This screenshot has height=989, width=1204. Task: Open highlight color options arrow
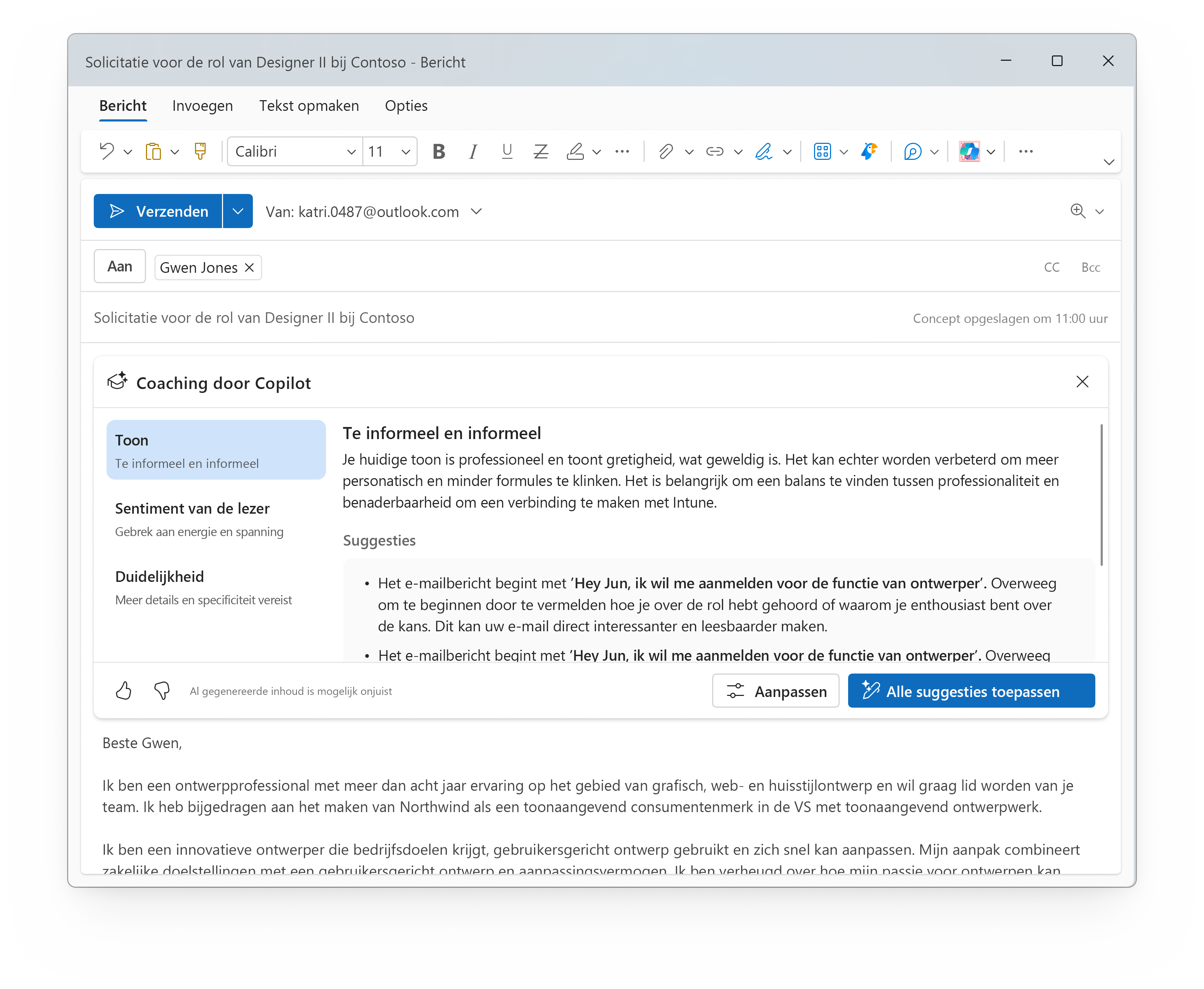tap(596, 152)
